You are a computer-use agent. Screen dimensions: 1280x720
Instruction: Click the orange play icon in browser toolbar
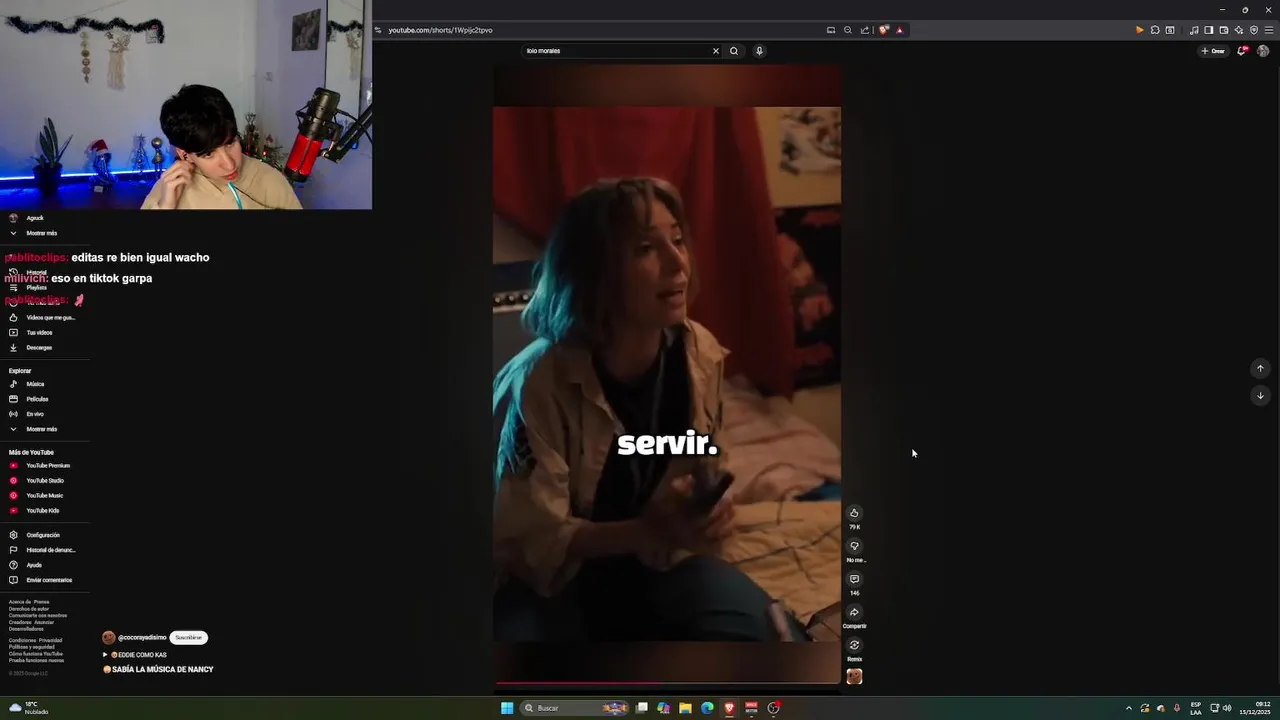tap(1139, 30)
